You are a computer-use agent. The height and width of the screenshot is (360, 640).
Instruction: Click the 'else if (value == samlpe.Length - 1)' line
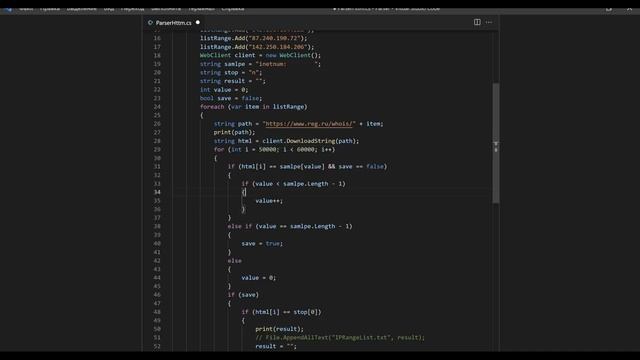(x=290, y=226)
